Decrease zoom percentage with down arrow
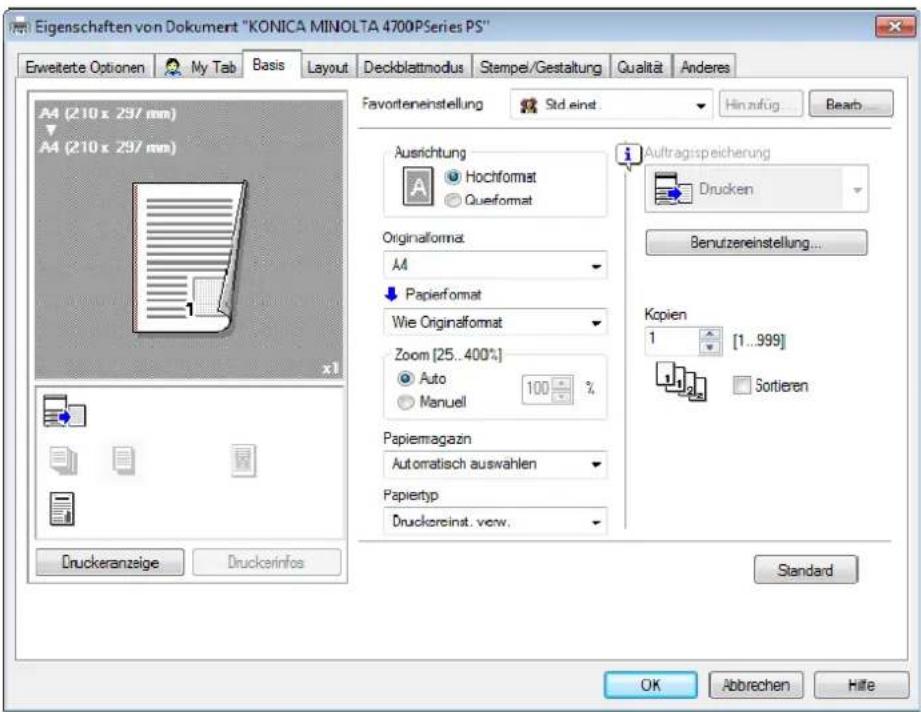The image size is (921, 712). tap(562, 397)
